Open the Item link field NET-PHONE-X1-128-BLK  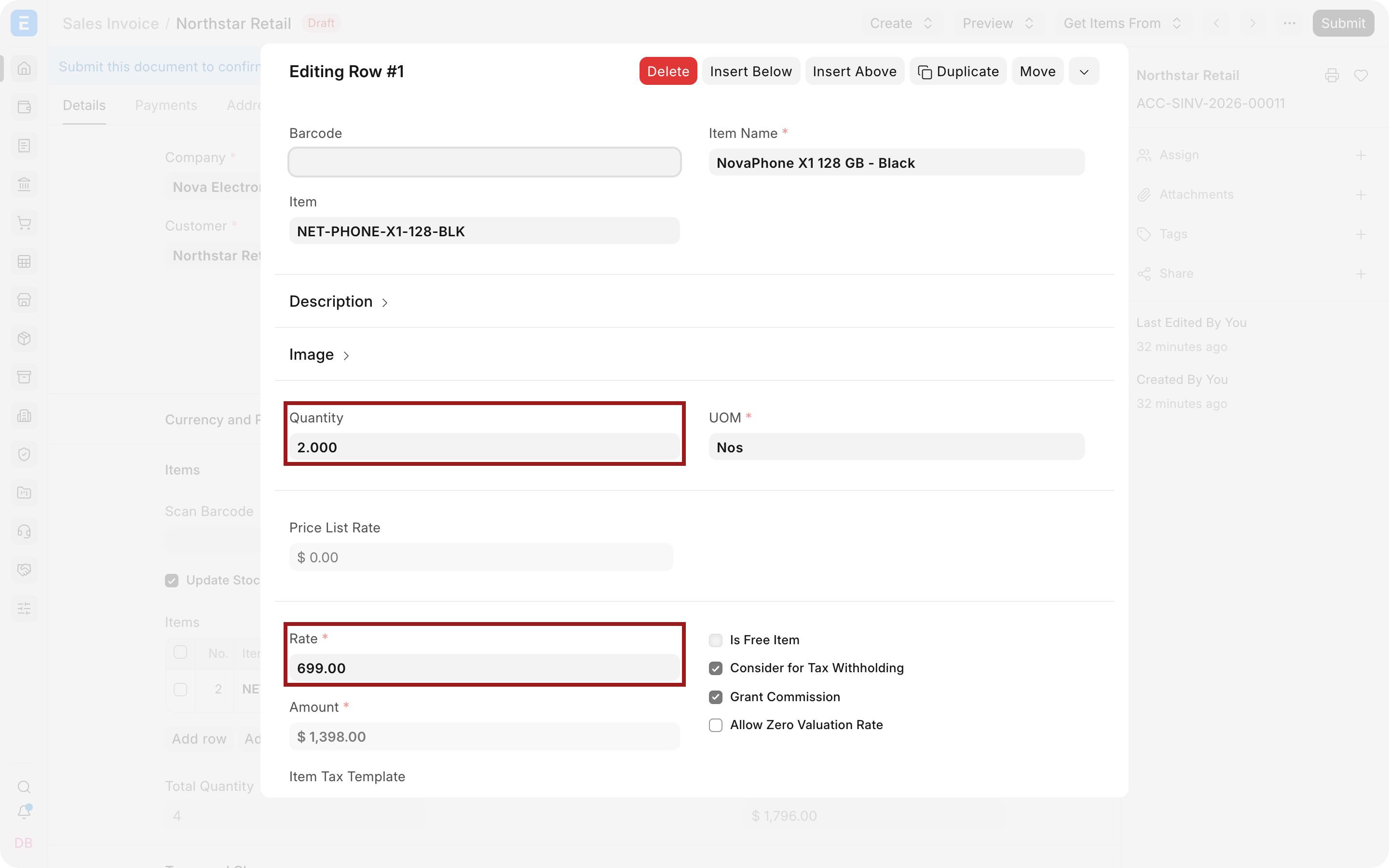(484, 231)
